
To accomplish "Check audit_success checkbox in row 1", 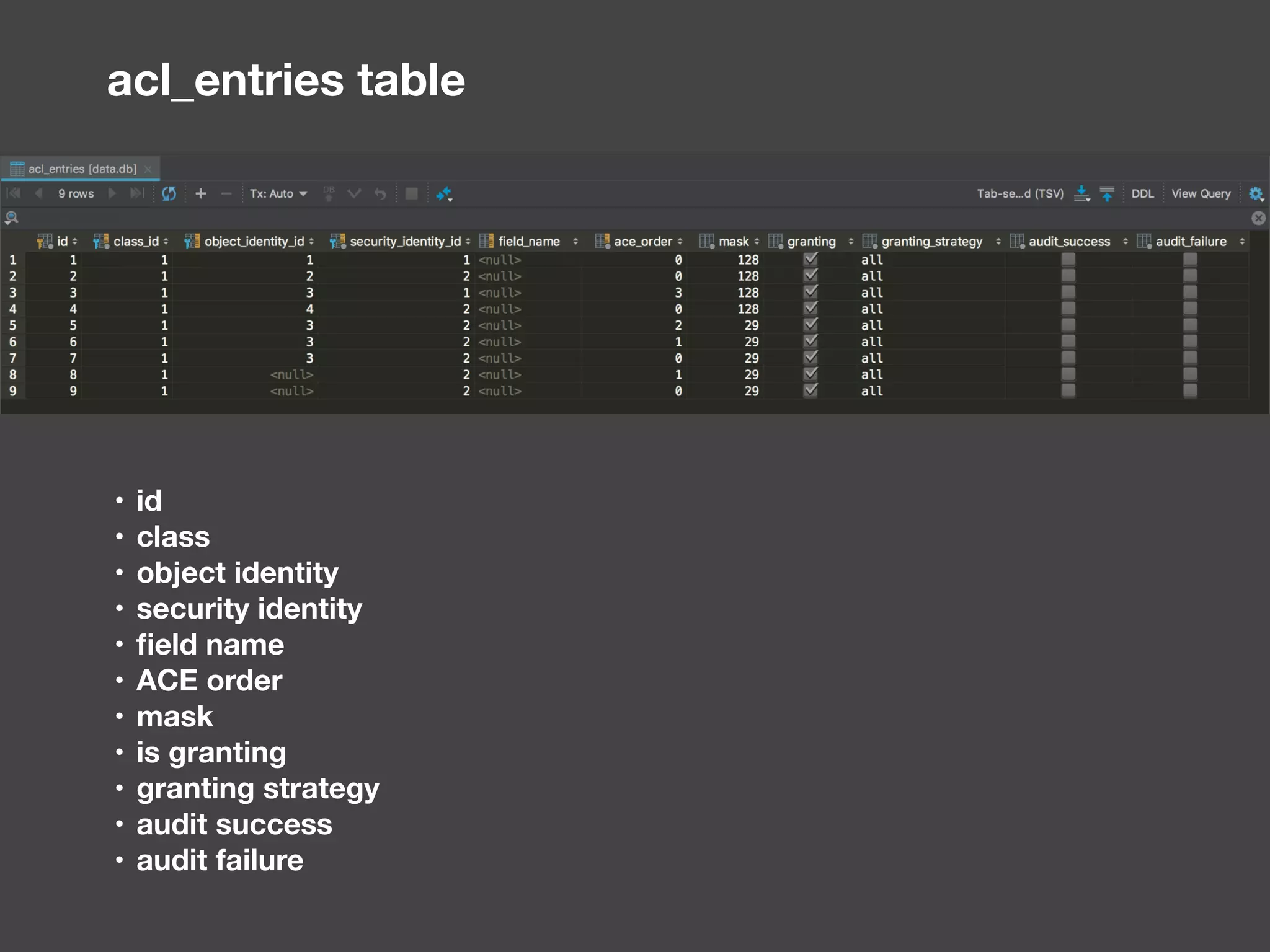I will [x=1068, y=259].
